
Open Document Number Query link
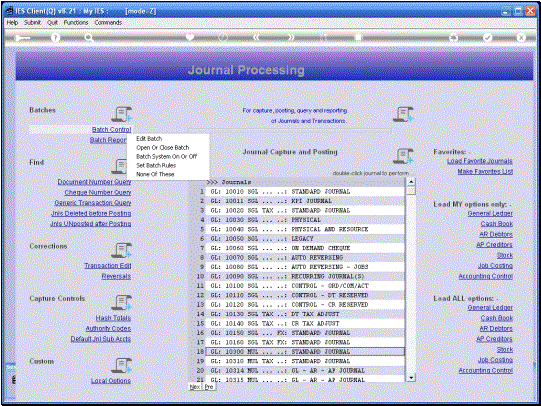[x=94, y=182]
